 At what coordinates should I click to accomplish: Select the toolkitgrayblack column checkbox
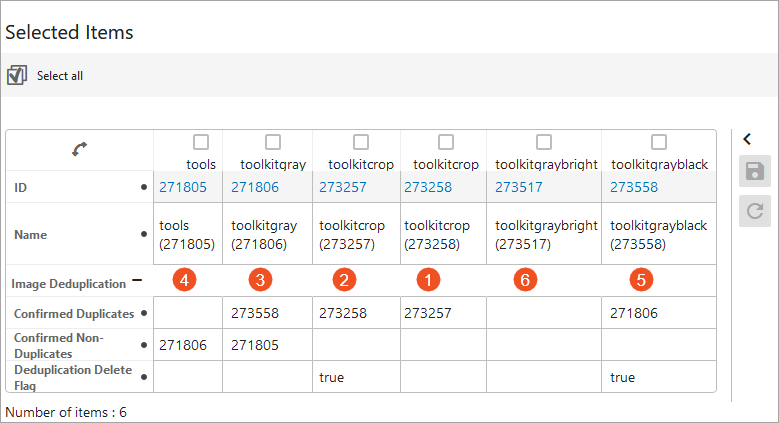coord(659,142)
